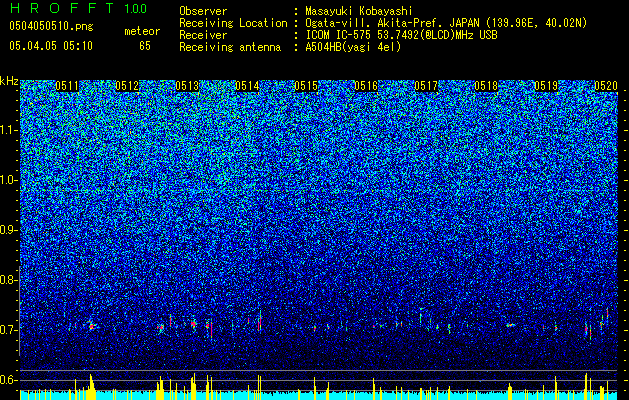Screen dimensions: 629x400
Task: Select the file name 0504050510.png
Action: tap(51, 27)
